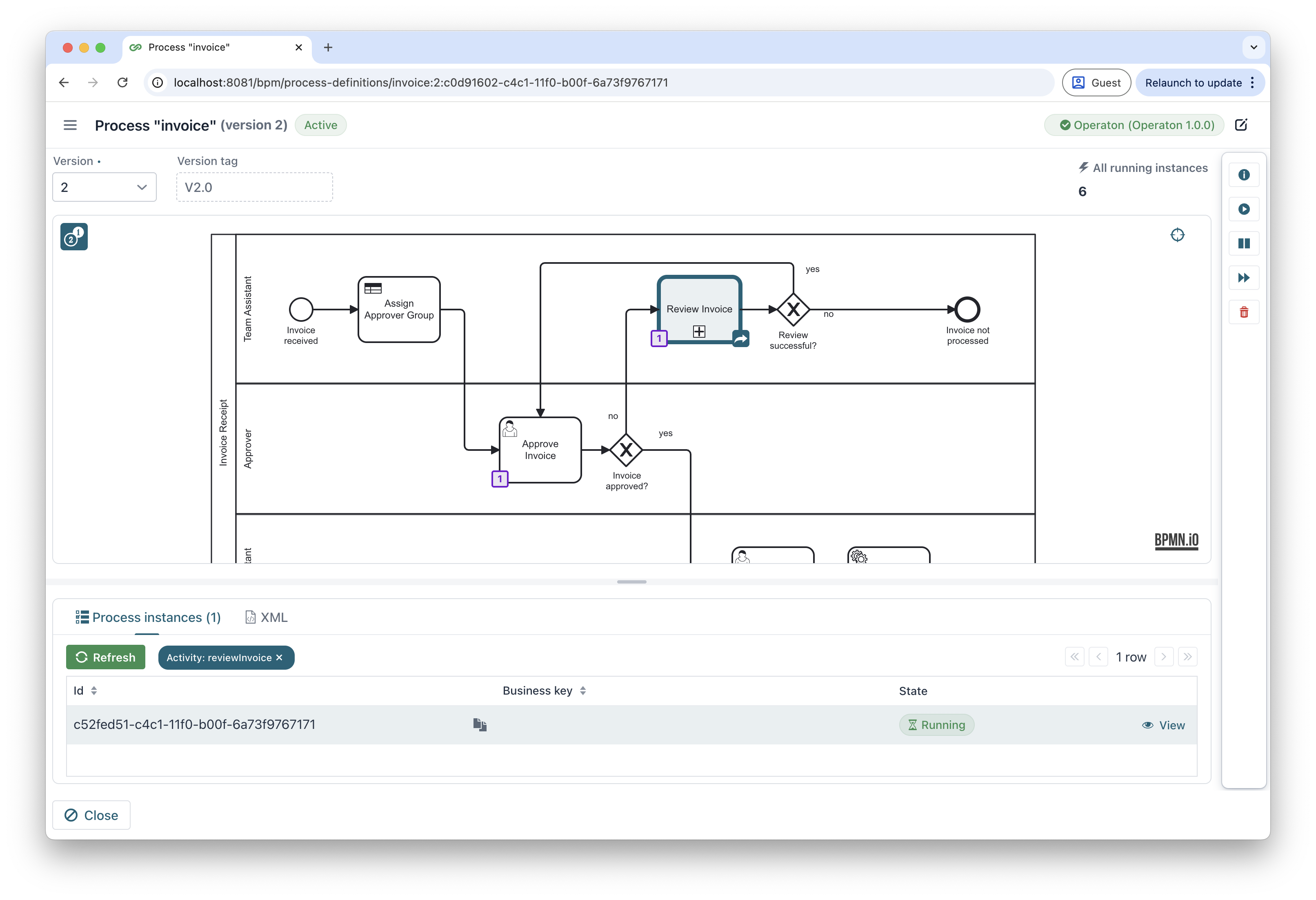Screen dimensions: 1316x900
Task: Click the fast-forward migration icon
Action: coord(1244,278)
